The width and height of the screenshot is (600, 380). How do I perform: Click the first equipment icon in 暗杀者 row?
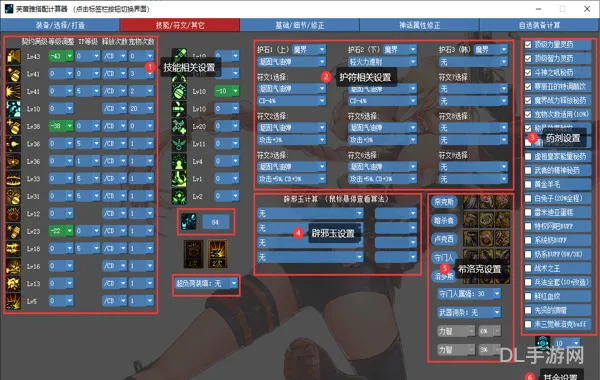pyautogui.click(x=470, y=220)
